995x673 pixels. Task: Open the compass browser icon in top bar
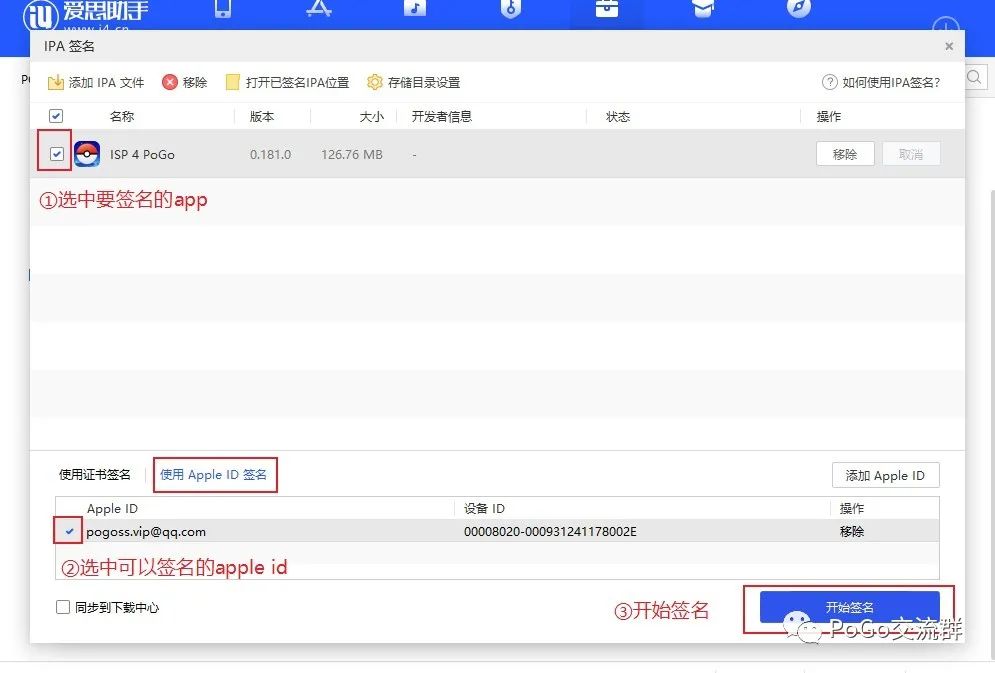(799, 8)
